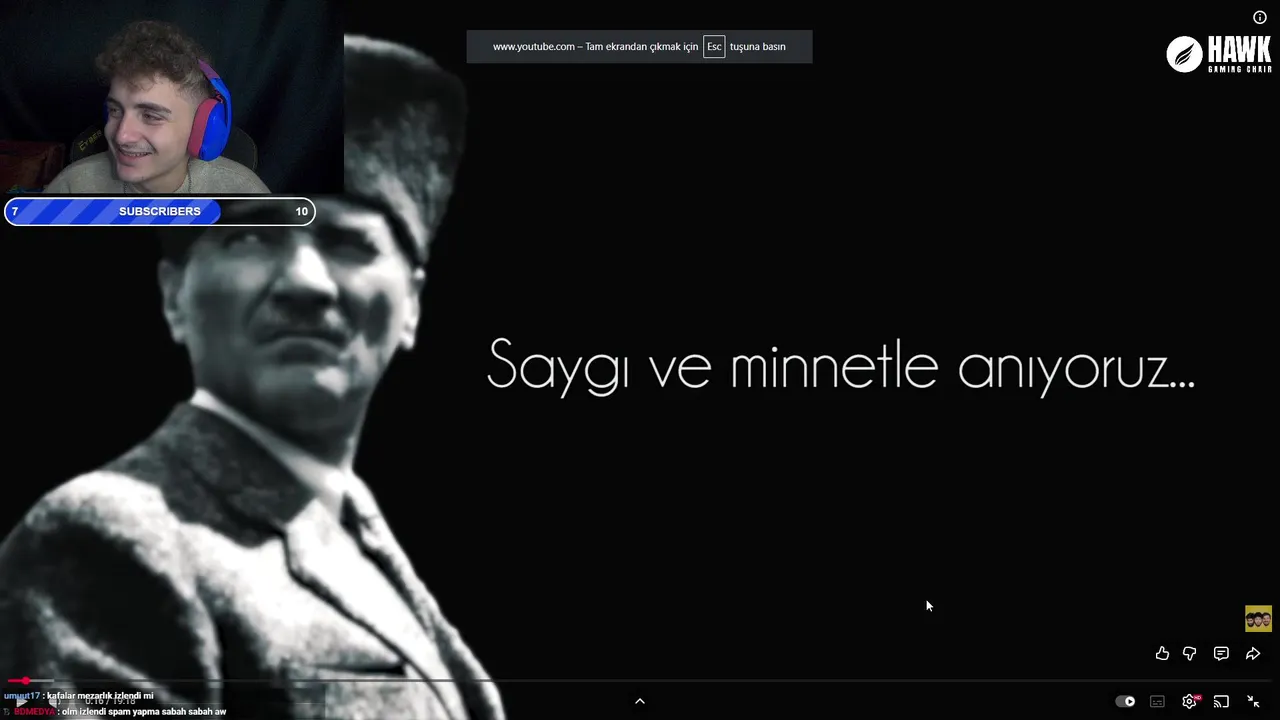
Task: Click the streamer webcam overlay
Action: pyautogui.click(x=172, y=97)
